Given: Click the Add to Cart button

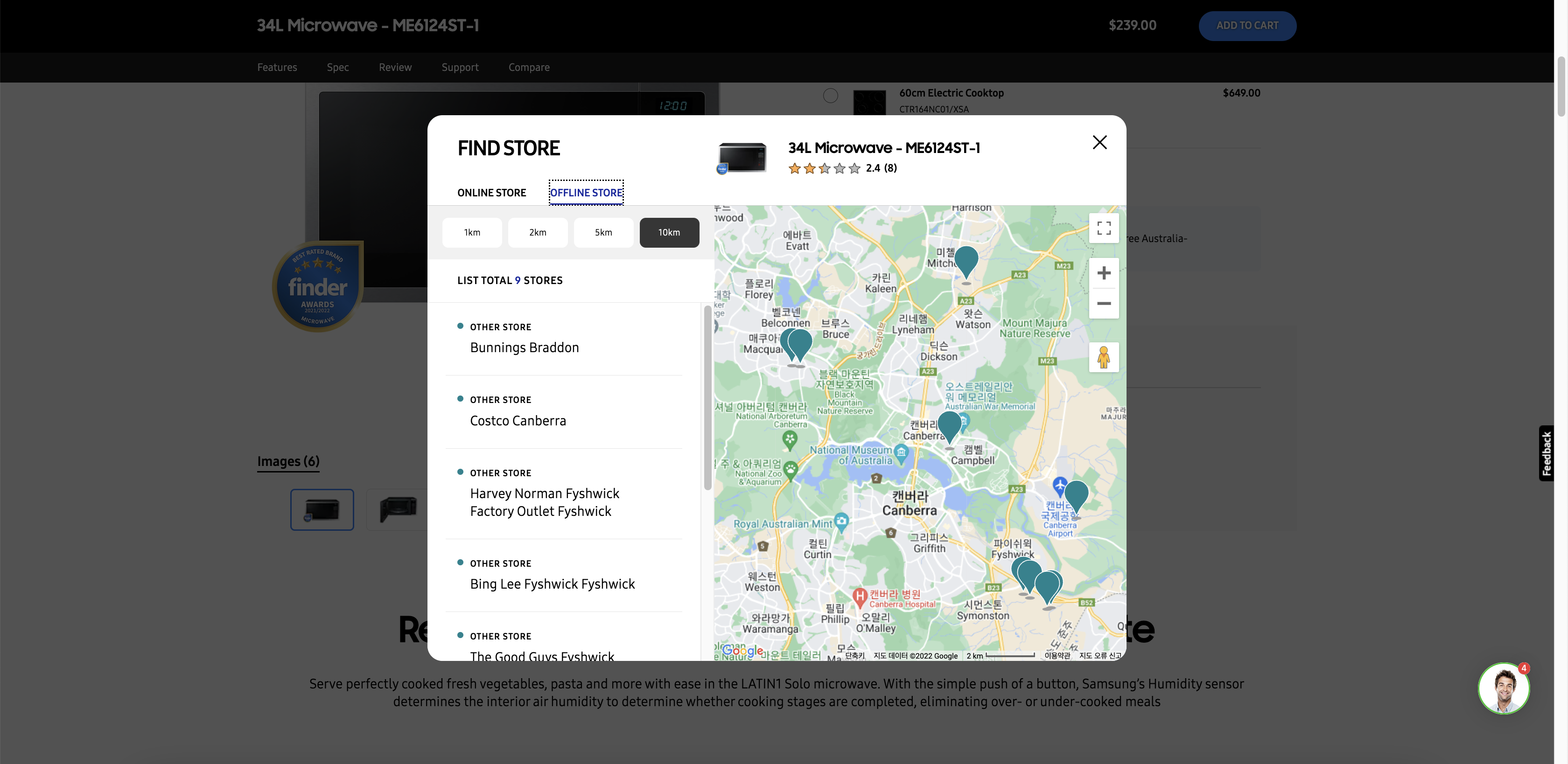Looking at the screenshot, I should click(x=1247, y=26).
